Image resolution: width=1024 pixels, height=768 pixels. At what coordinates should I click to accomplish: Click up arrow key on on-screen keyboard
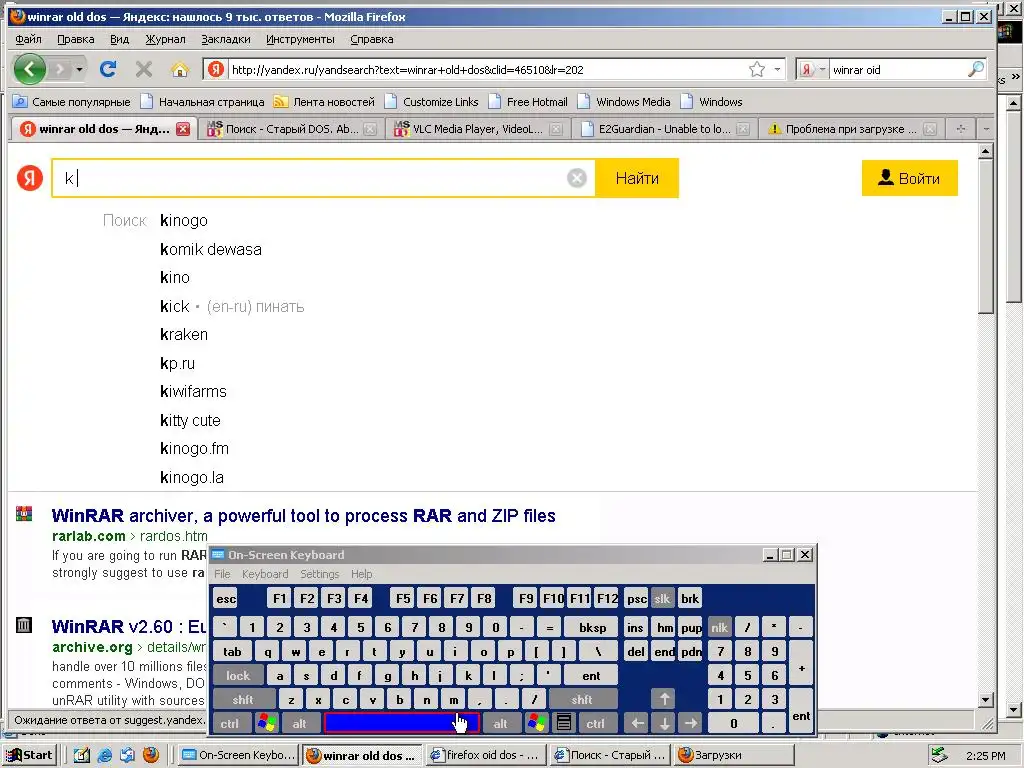pyautogui.click(x=664, y=699)
